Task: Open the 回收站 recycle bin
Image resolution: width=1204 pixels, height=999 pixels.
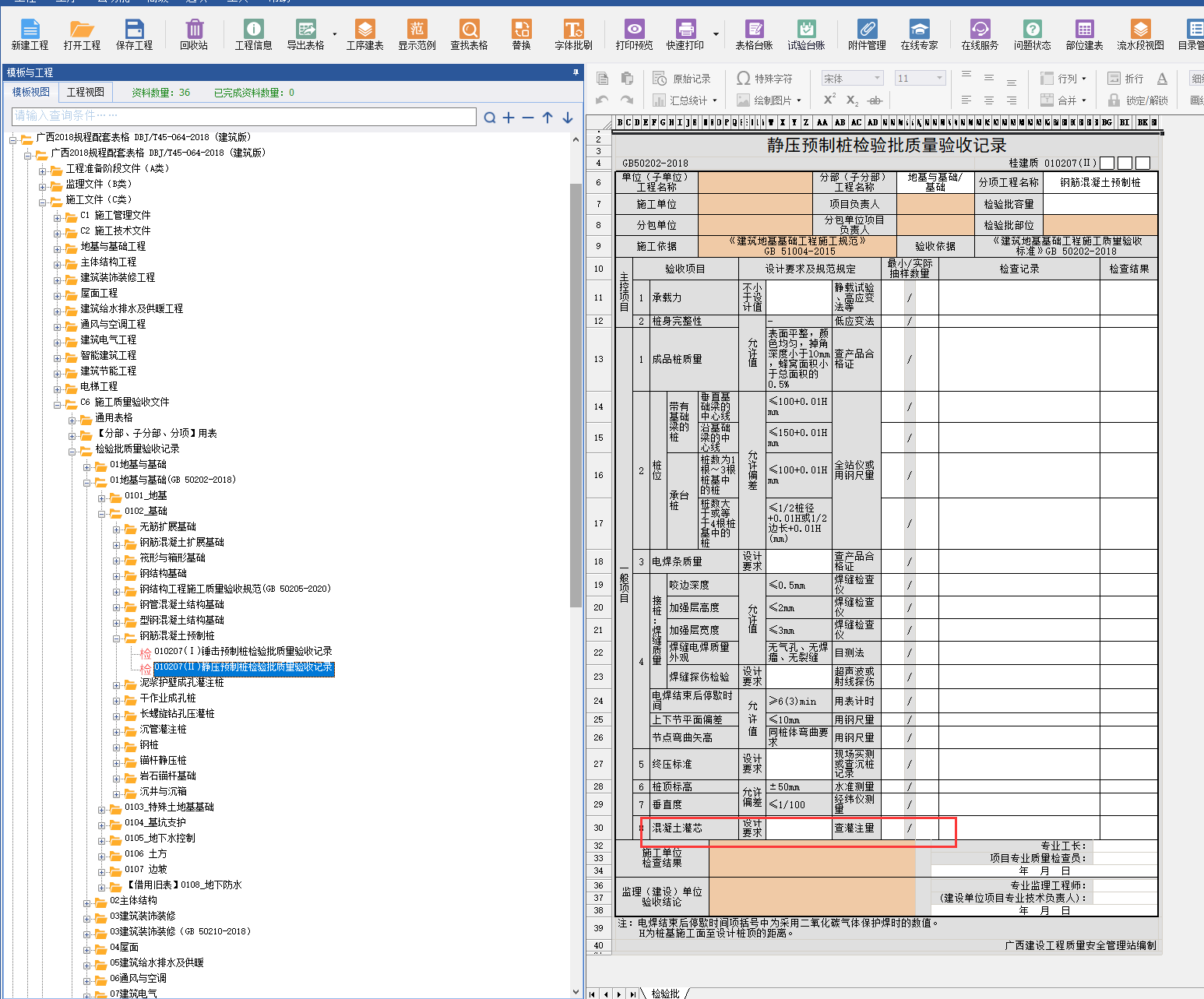Action: tap(194, 35)
